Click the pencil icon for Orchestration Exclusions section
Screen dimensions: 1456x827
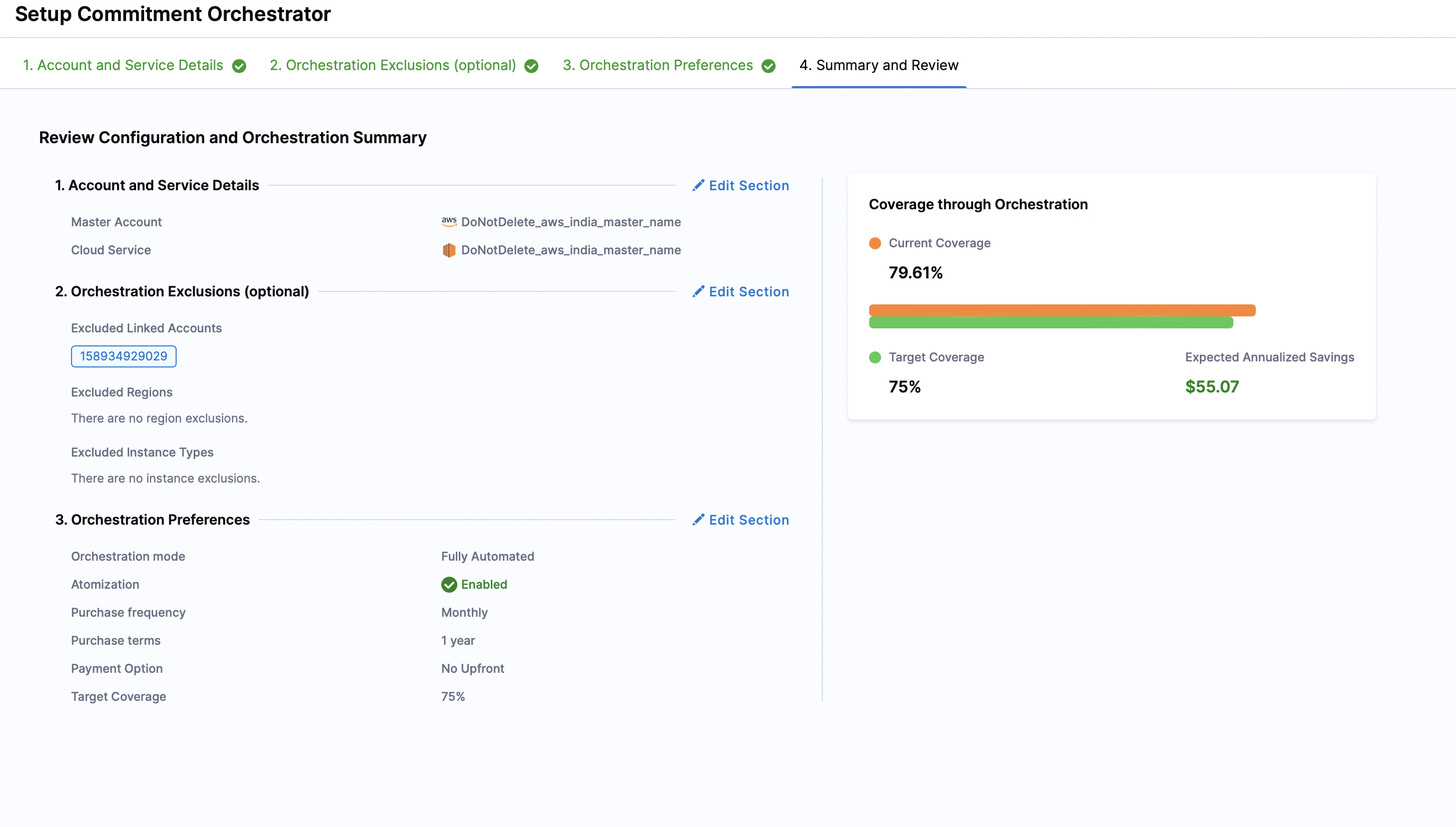[x=698, y=291]
